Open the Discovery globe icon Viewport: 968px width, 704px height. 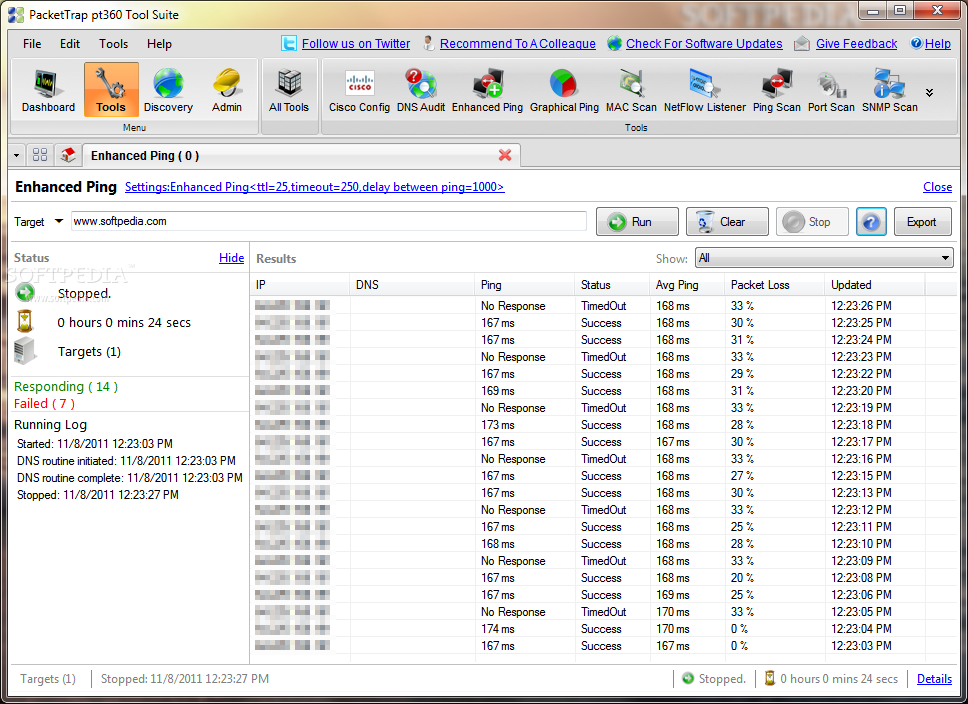(x=168, y=91)
